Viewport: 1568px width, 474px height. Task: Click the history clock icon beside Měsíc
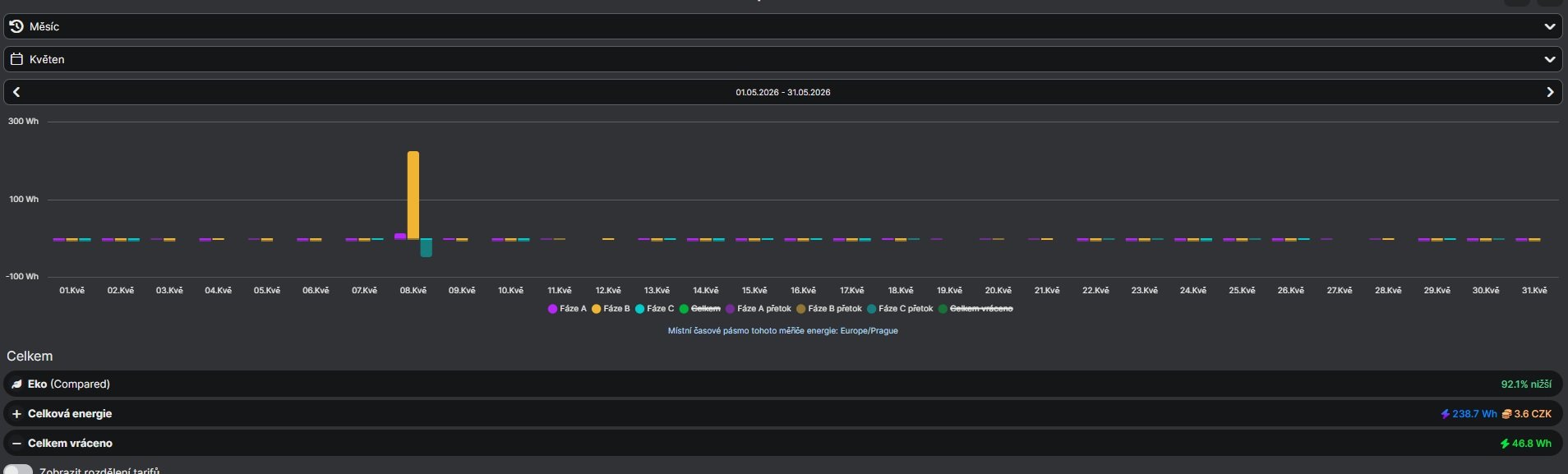coord(16,26)
